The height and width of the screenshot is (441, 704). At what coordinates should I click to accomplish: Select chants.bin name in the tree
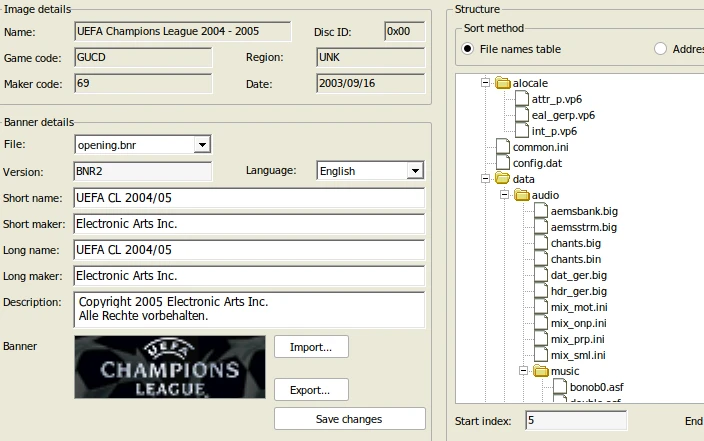tap(576, 259)
